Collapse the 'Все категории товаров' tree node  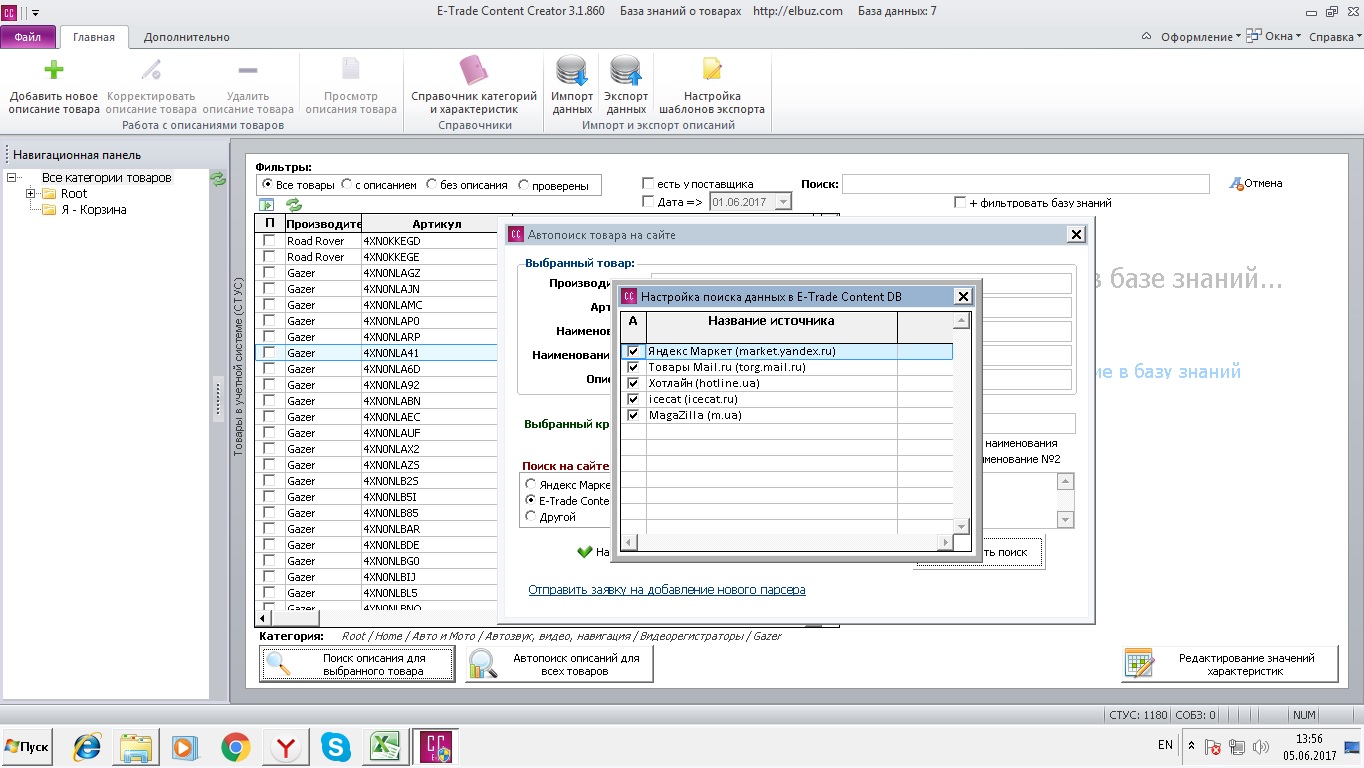coord(13,178)
